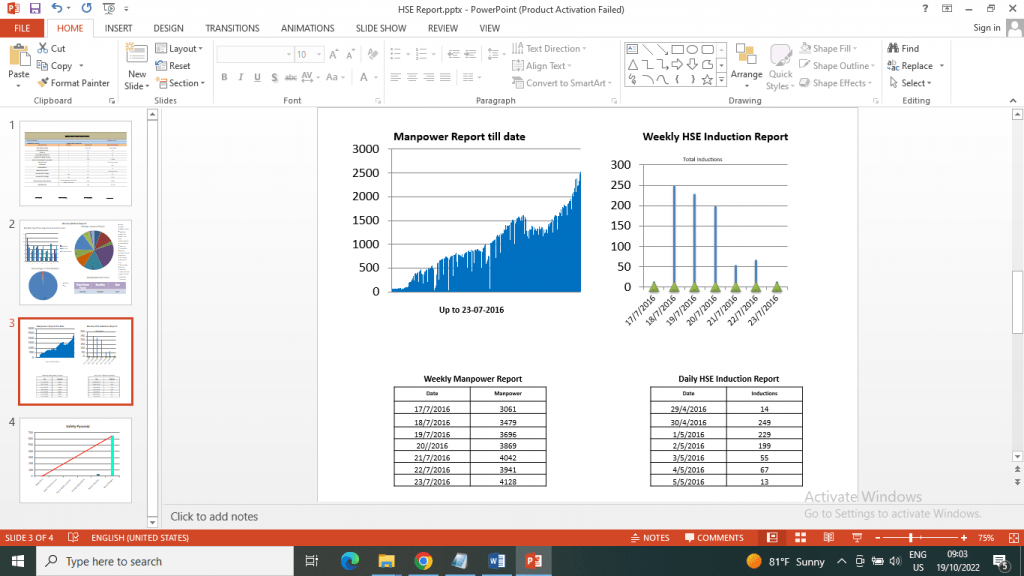Toggle Bold formatting
Viewport: 1024px width, 576px height.
tap(224, 77)
